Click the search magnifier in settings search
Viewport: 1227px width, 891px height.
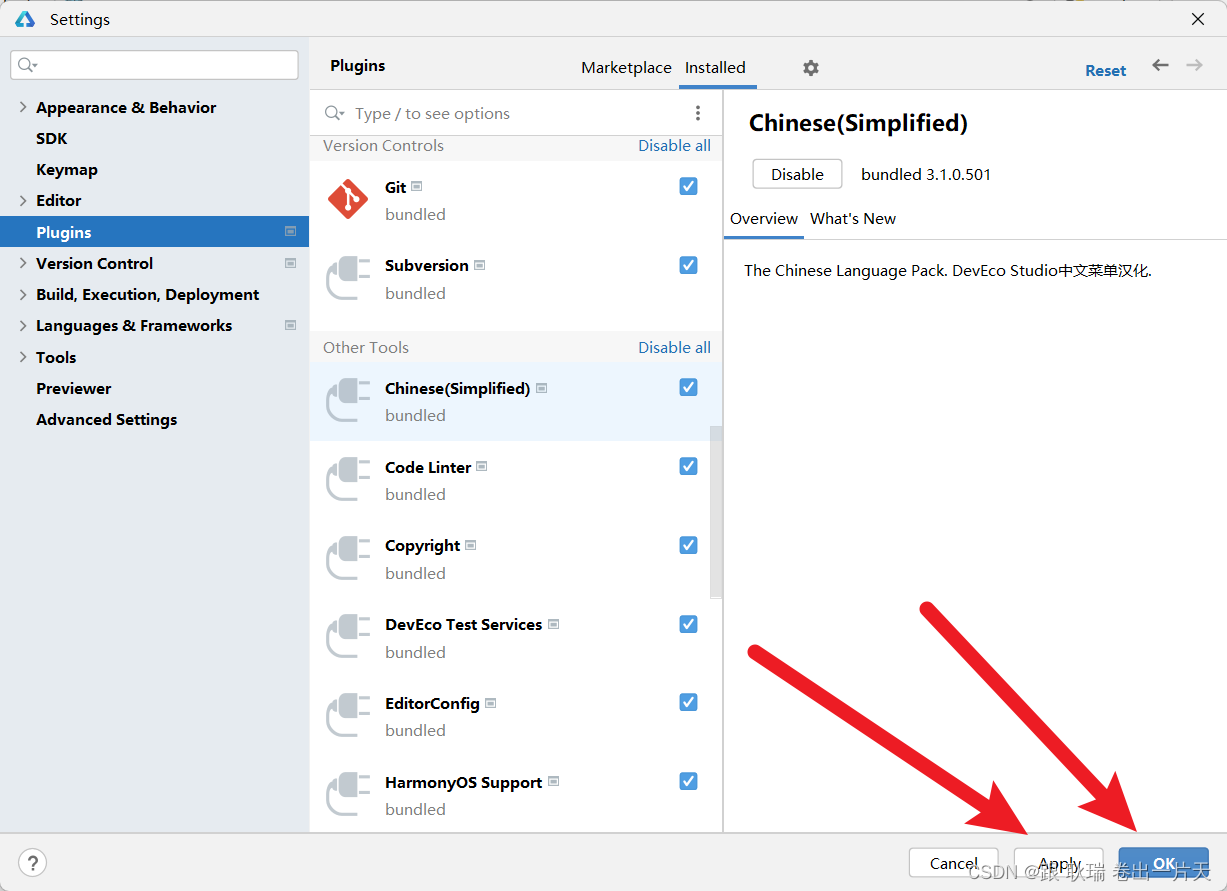pos(27,65)
